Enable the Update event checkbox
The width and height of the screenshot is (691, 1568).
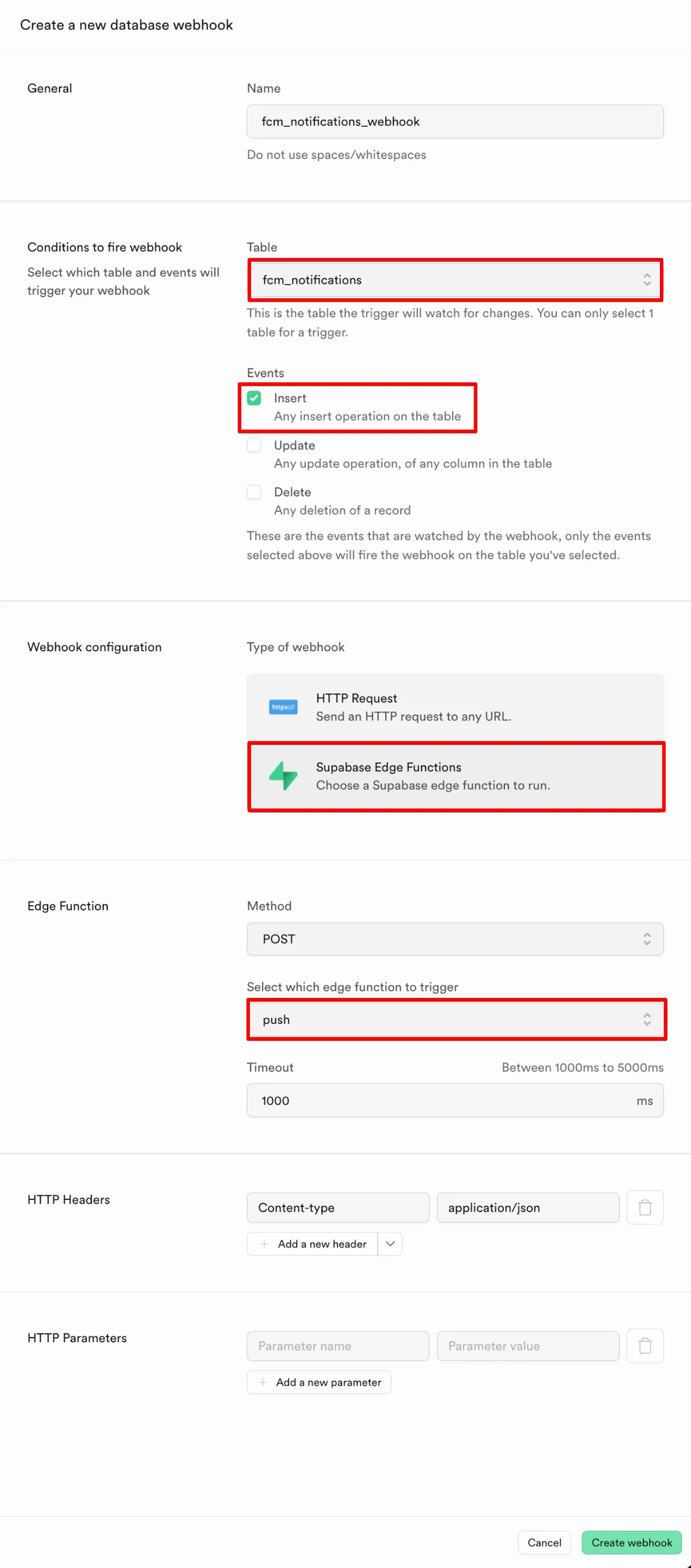click(254, 445)
